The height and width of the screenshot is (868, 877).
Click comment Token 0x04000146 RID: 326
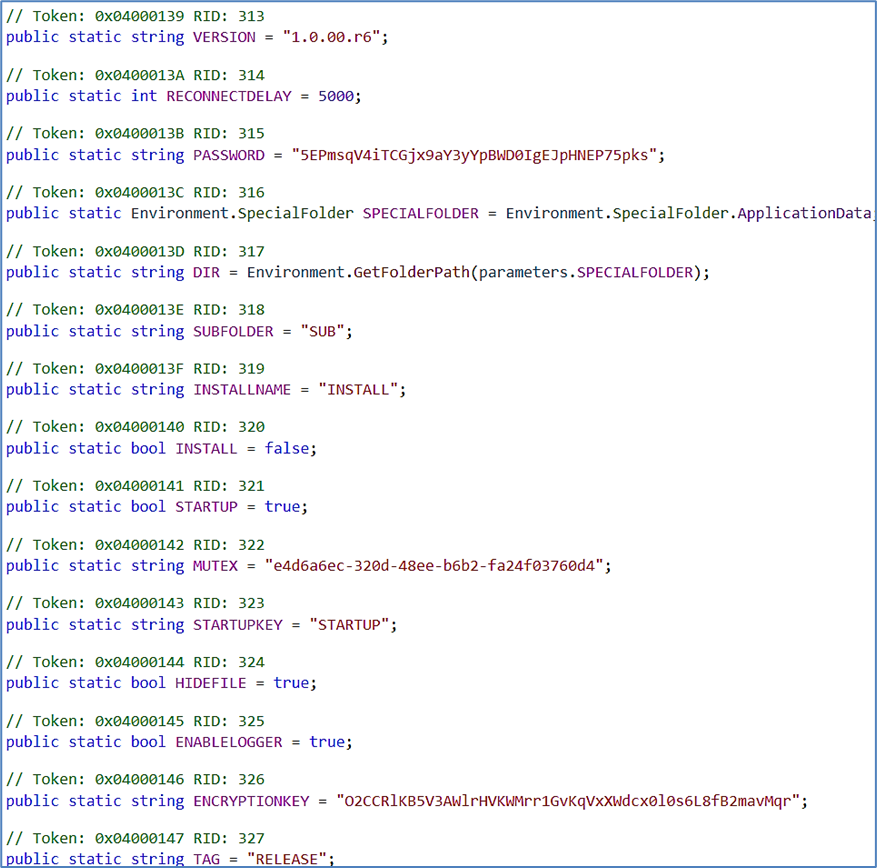[135, 780]
